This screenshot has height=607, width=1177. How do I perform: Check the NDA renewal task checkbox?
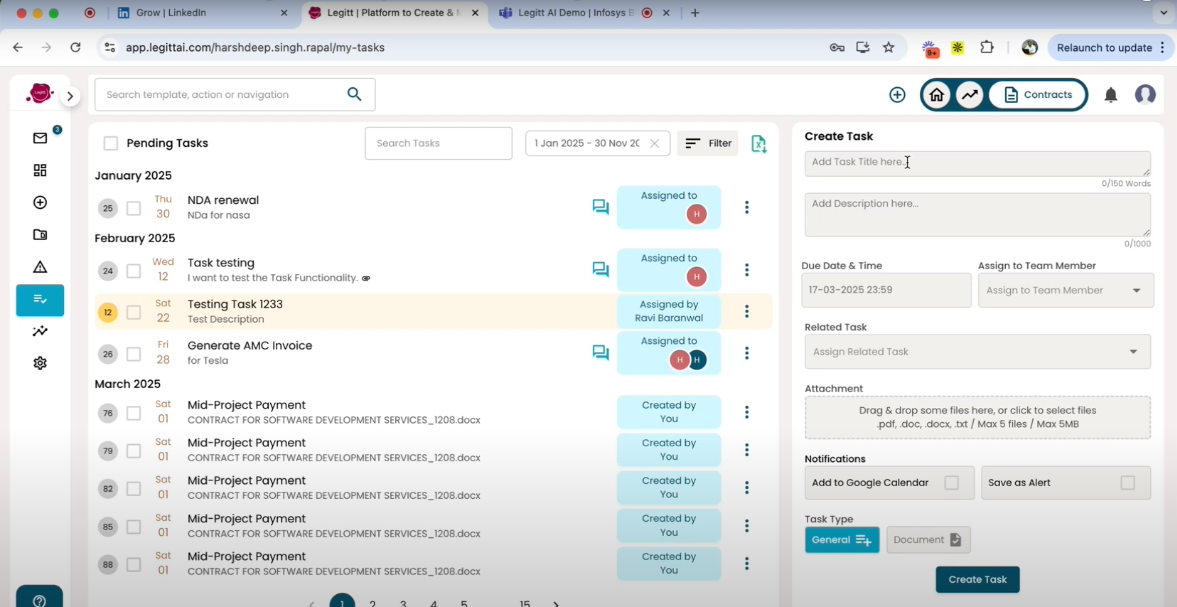[134, 209]
